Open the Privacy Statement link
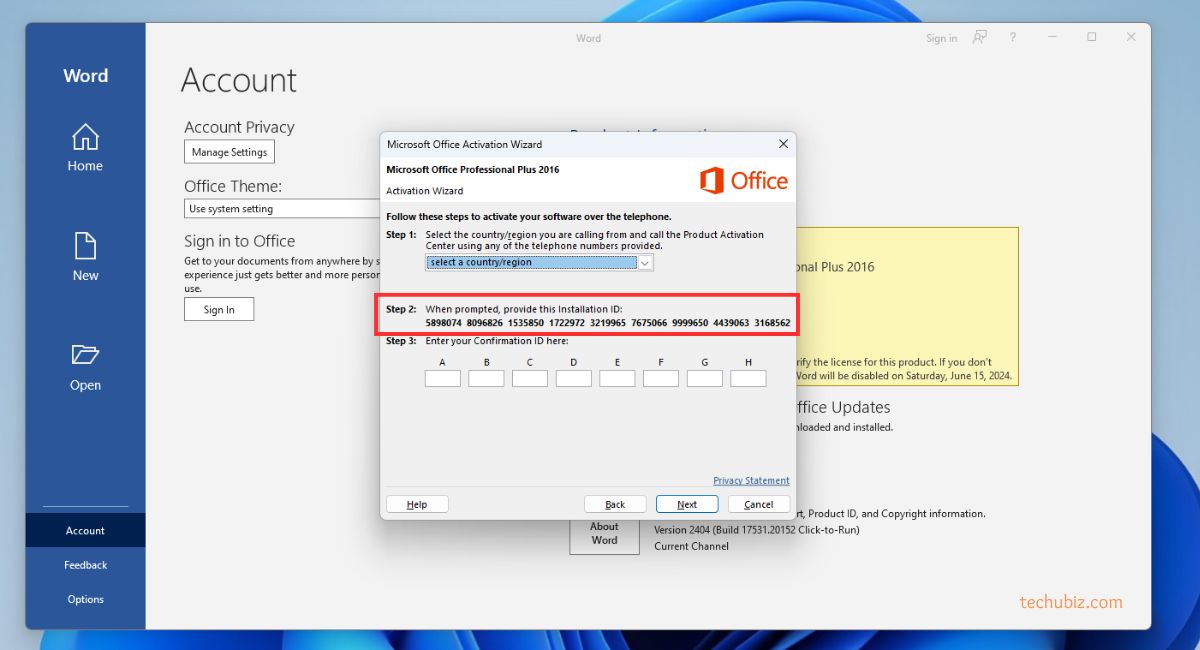Screen dimensions: 1200x650 (x=751, y=481)
